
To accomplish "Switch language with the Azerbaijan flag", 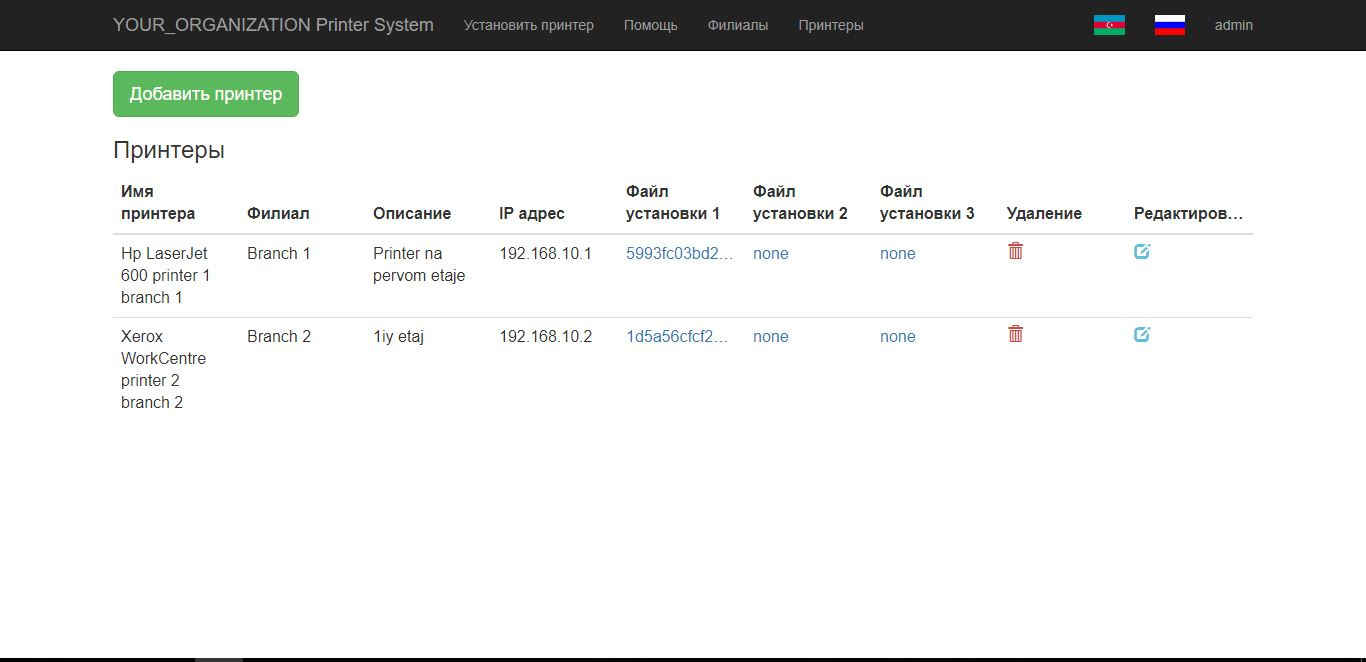I will tap(1109, 25).
